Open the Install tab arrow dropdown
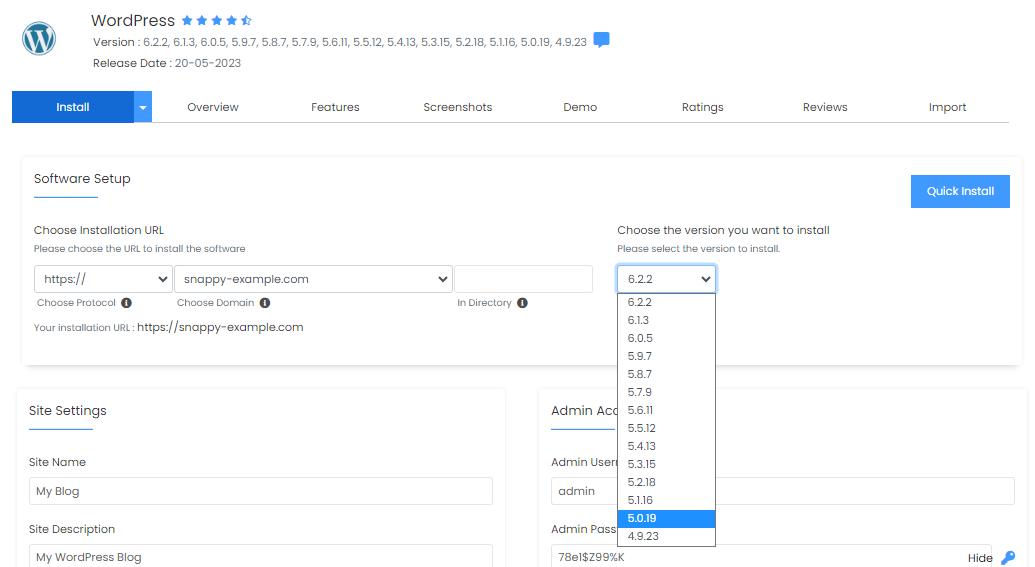The width and height of the screenshot is (1035, 567). point(143,107)
